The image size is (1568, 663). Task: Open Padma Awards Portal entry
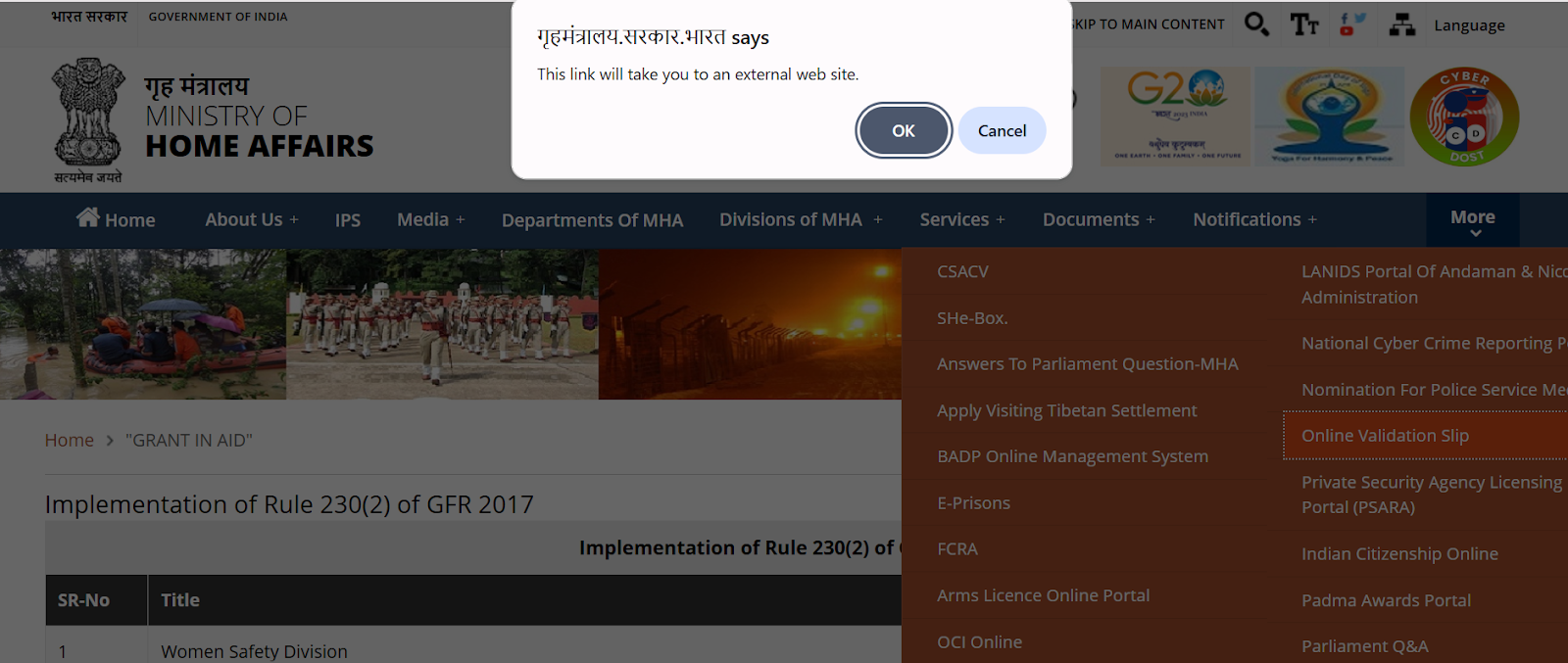pyautogui.click(x=1386, y=600)
